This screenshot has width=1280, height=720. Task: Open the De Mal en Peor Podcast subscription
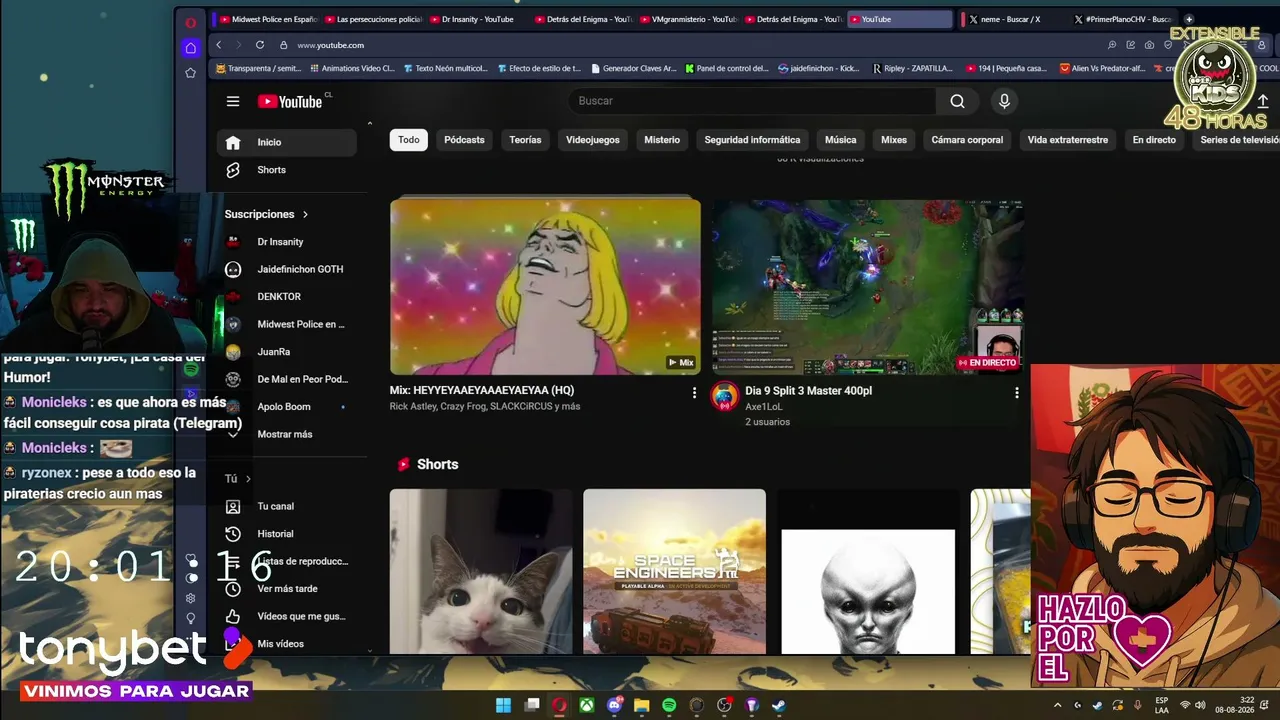pyautogui.click(x=286, y=379)
